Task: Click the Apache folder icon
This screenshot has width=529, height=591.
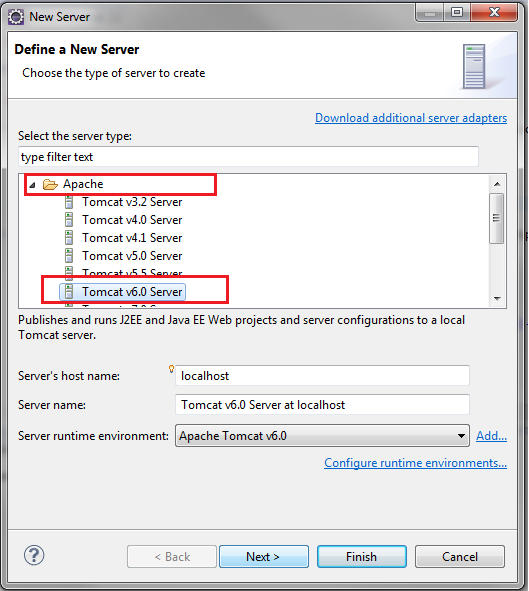Action: [x=50, y=184]
